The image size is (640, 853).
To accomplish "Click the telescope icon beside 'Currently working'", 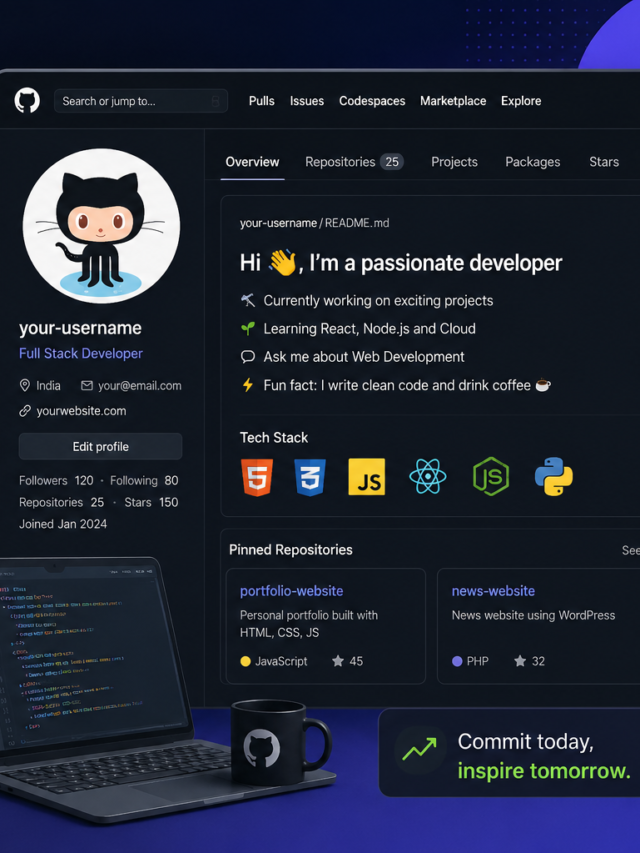I will point(248,300).
